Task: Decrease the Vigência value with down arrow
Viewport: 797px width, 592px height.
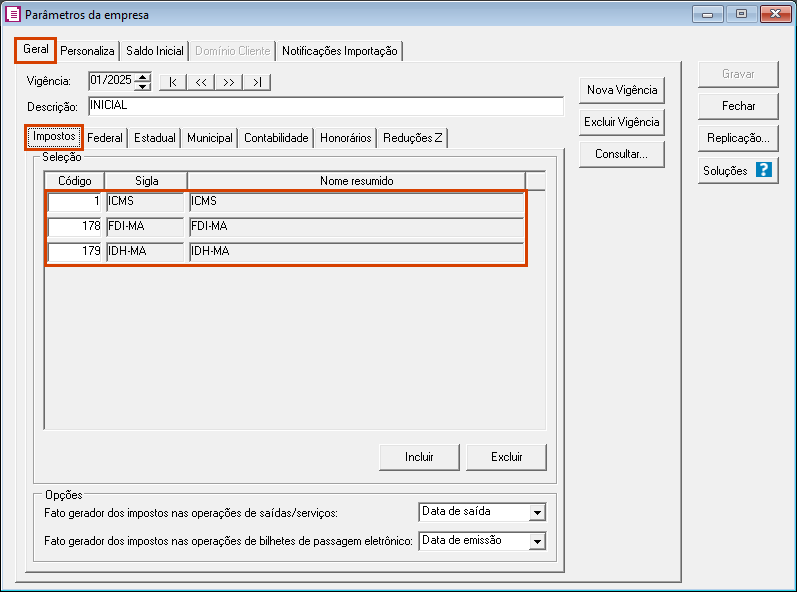Action: [x=143, y=86]
